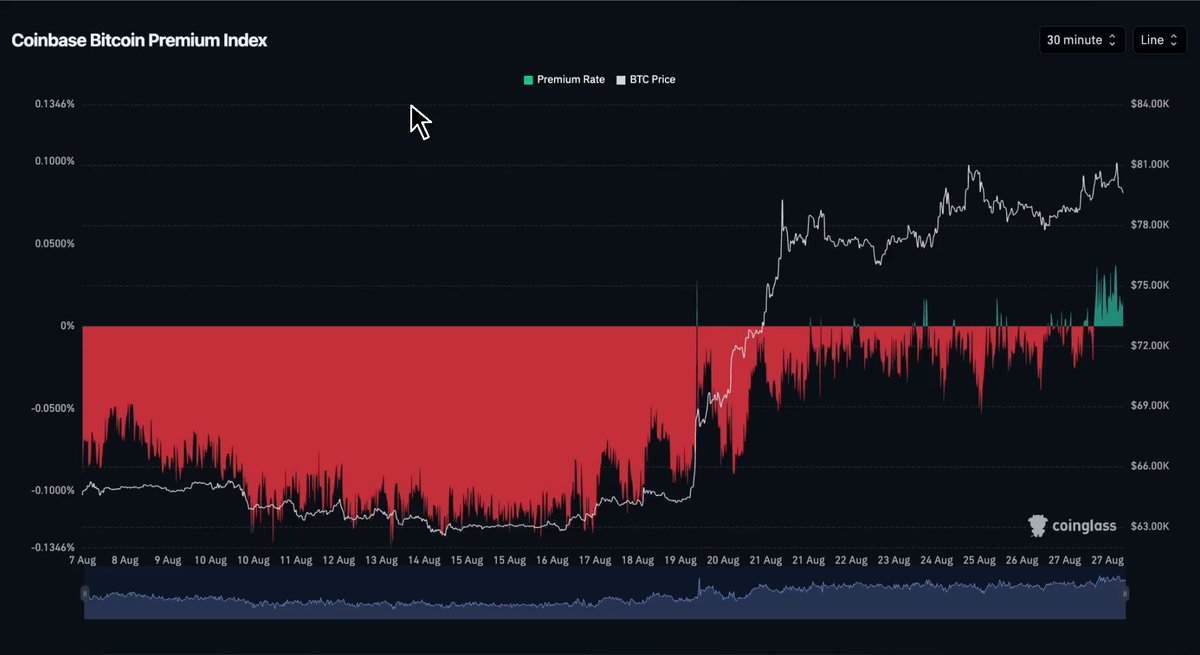Click the $84.00K right axis label

tap(1151, 104)
